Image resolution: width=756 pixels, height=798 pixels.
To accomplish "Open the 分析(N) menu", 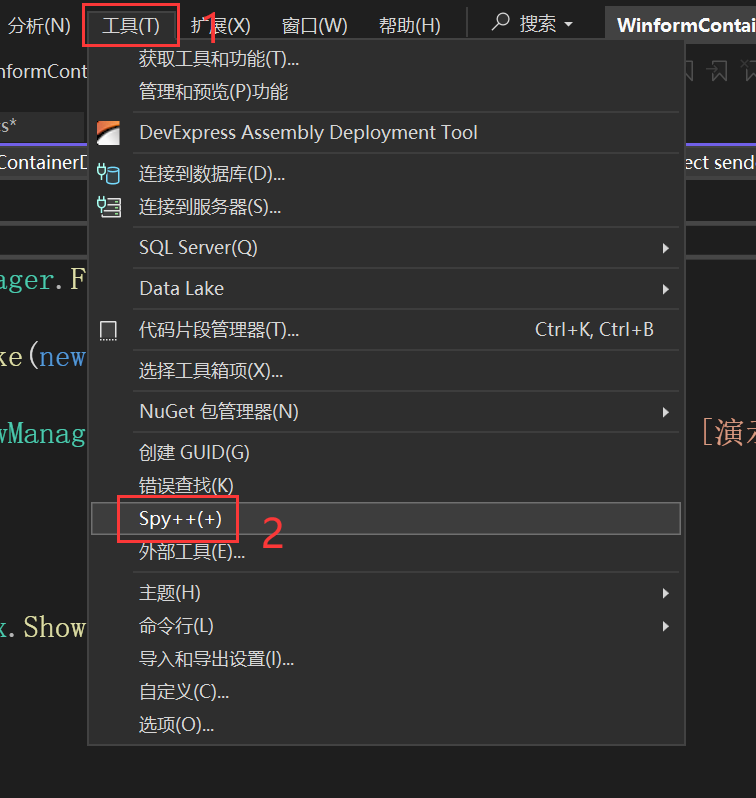I will (39, 25).
